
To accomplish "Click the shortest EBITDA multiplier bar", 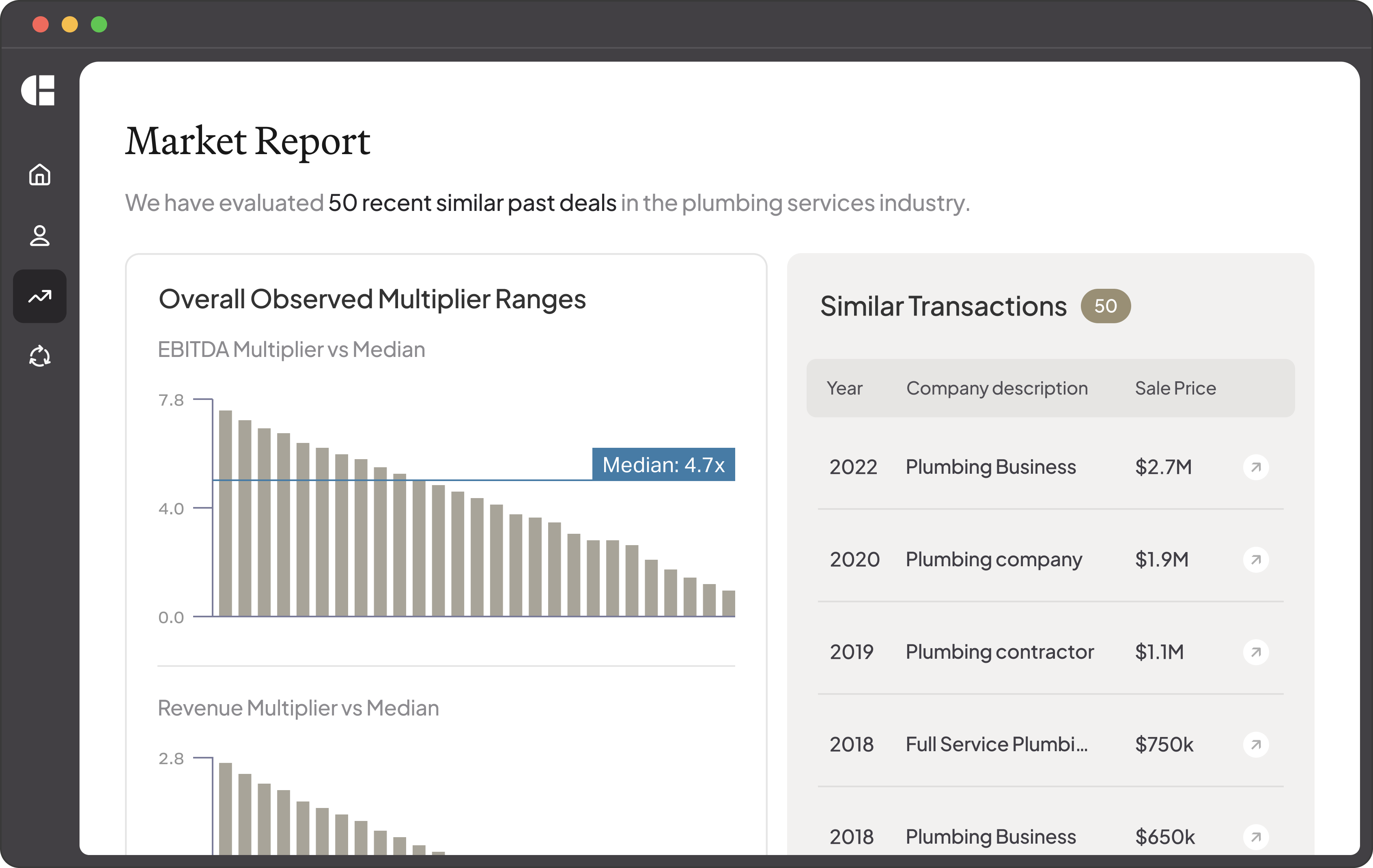I will 728,603.
